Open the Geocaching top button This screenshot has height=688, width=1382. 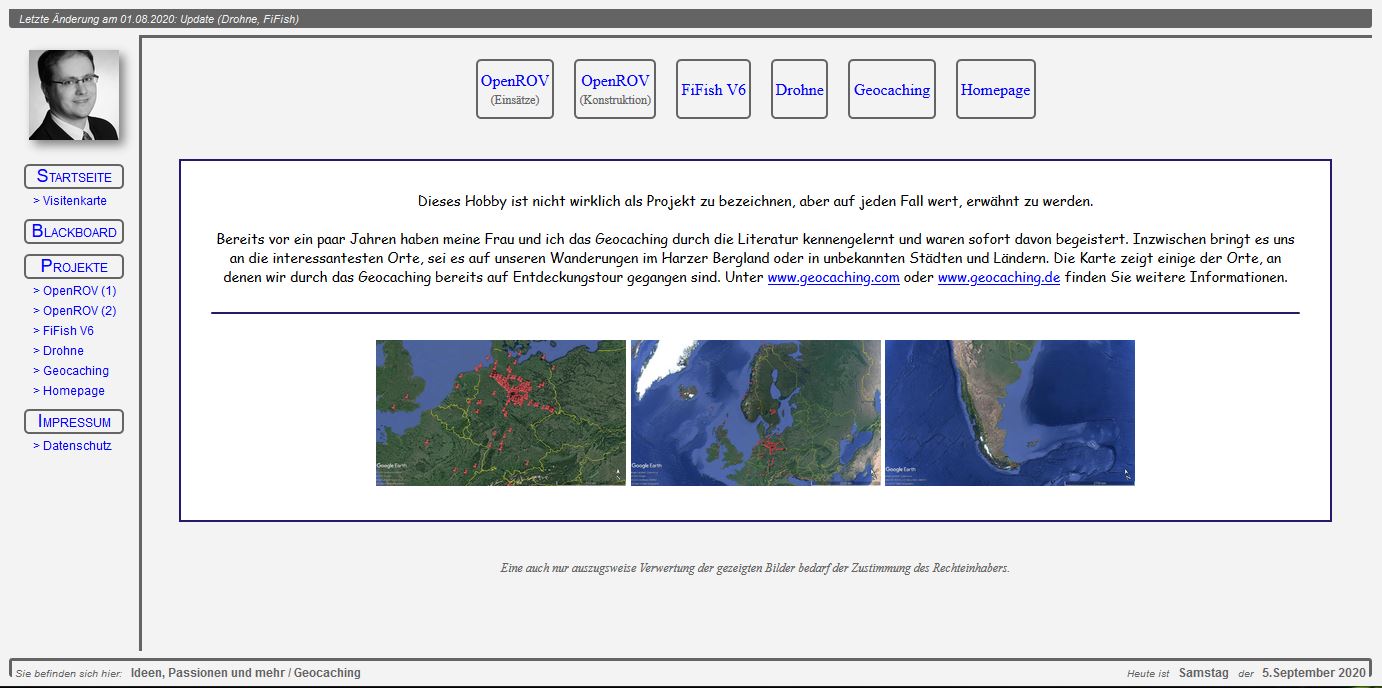892,89
